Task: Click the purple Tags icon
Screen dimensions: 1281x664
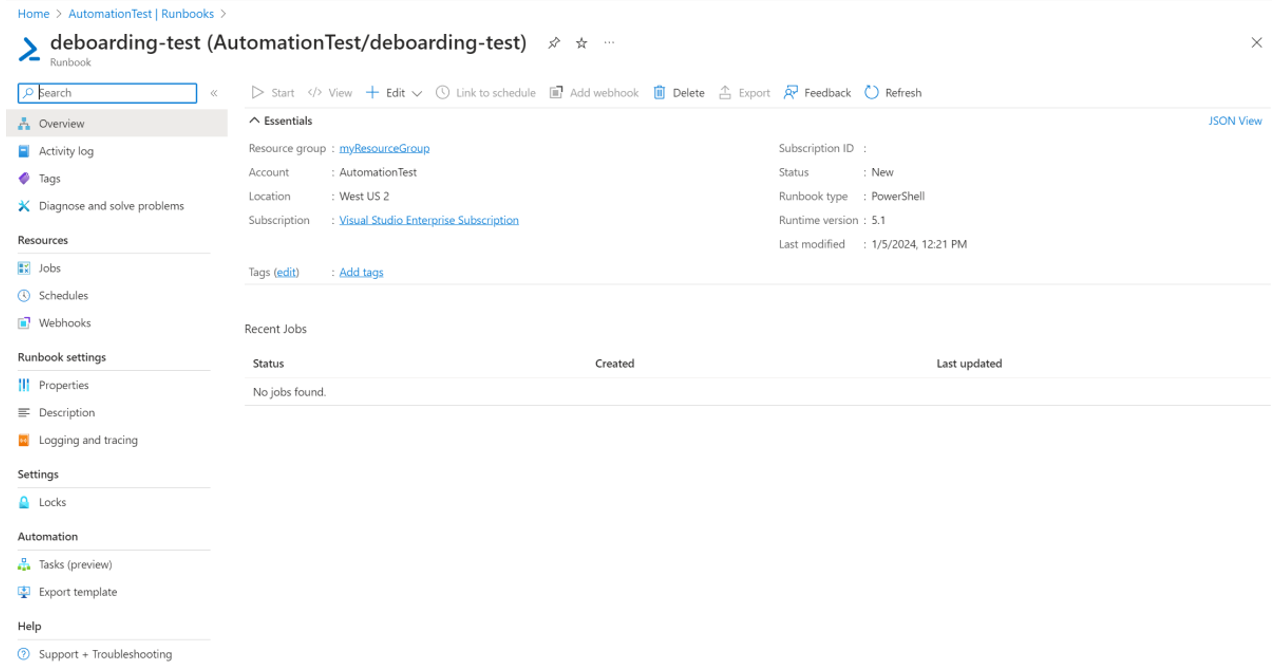Action: (x=24, y=178)
